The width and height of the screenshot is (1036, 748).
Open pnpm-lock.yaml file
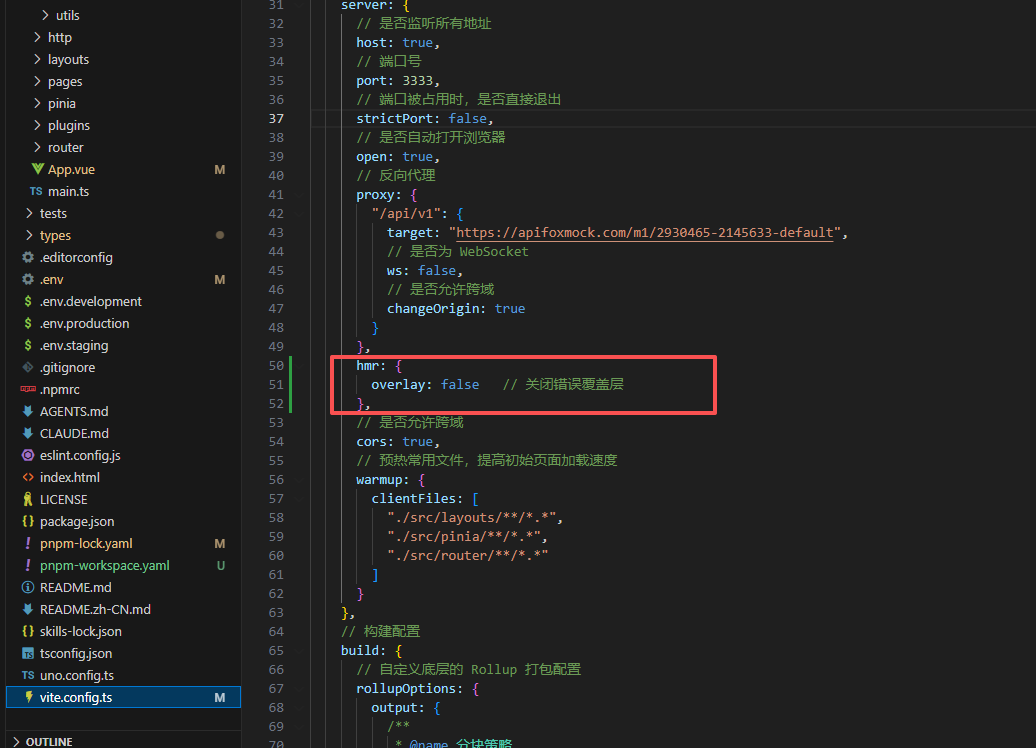coord(86,543)
